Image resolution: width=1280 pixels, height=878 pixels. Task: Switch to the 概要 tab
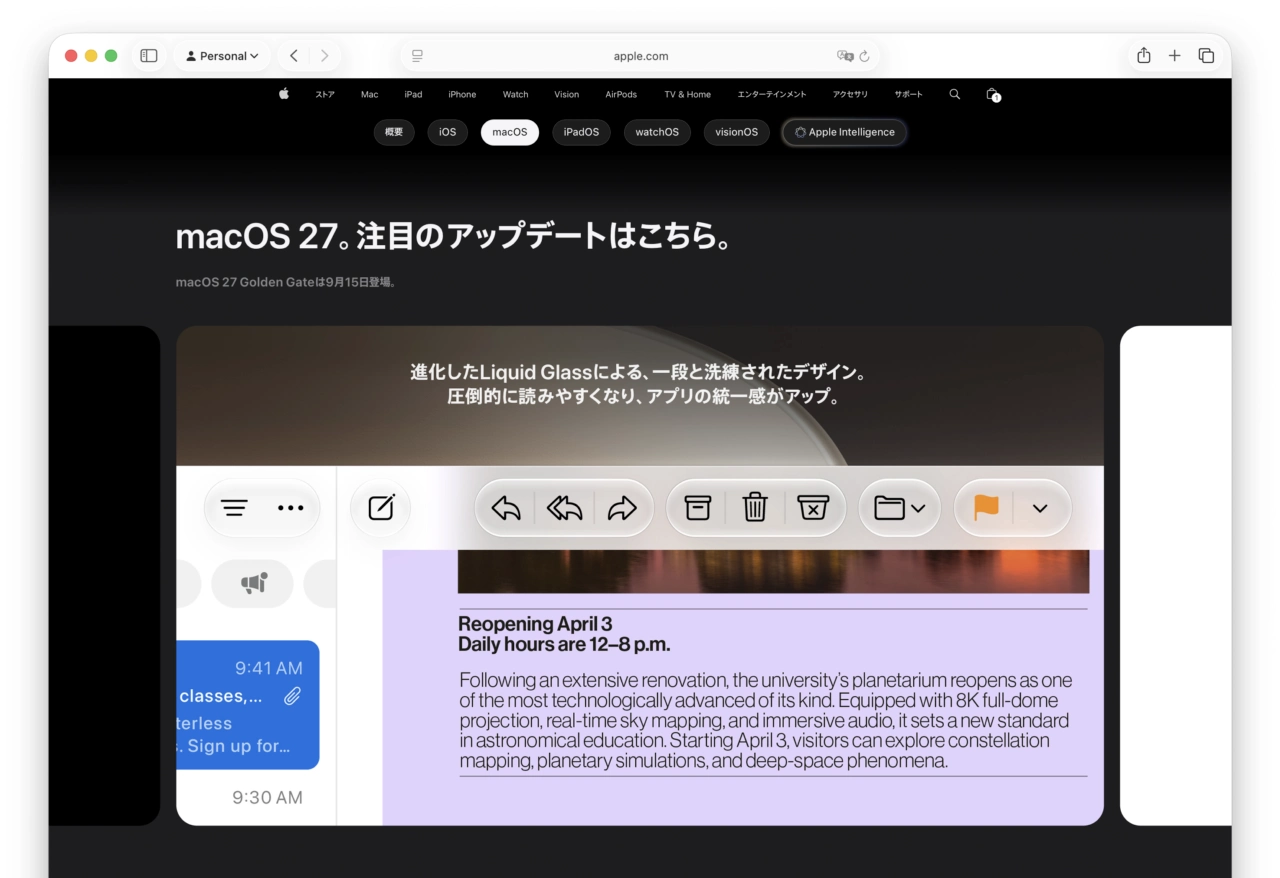point(394,132)
